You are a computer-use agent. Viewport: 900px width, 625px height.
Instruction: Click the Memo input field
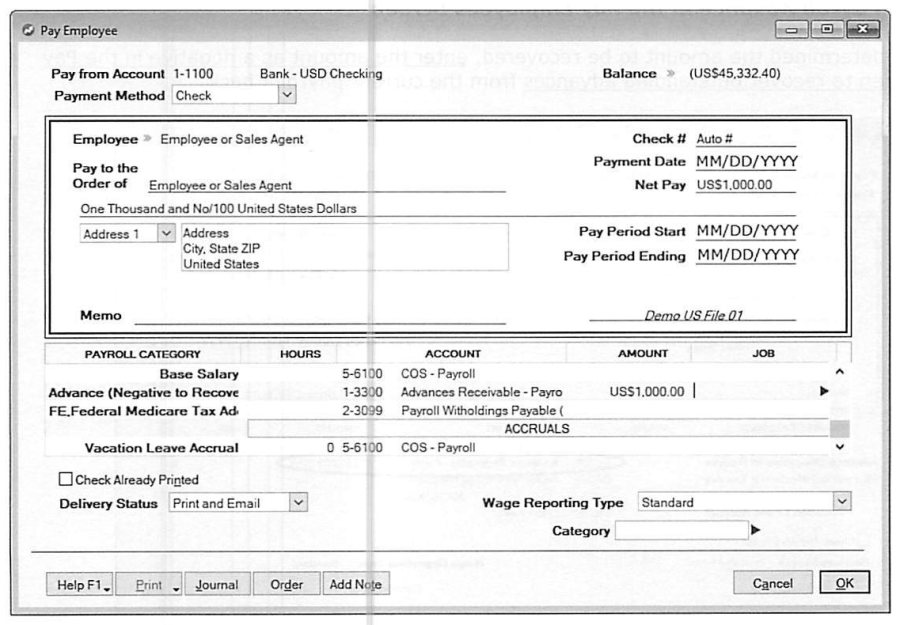[x=320, y=315]
